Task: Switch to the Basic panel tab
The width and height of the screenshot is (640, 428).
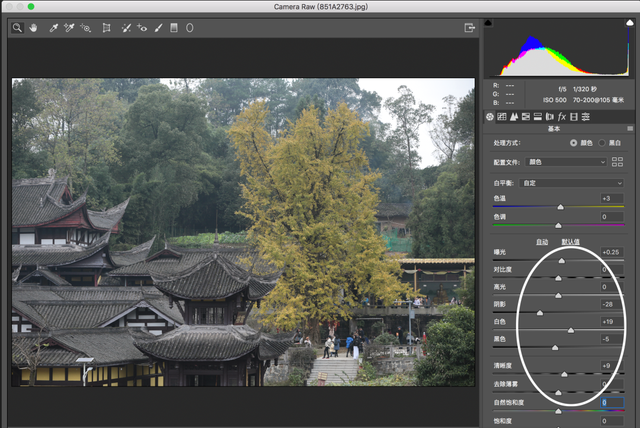Action: [490, 117]
